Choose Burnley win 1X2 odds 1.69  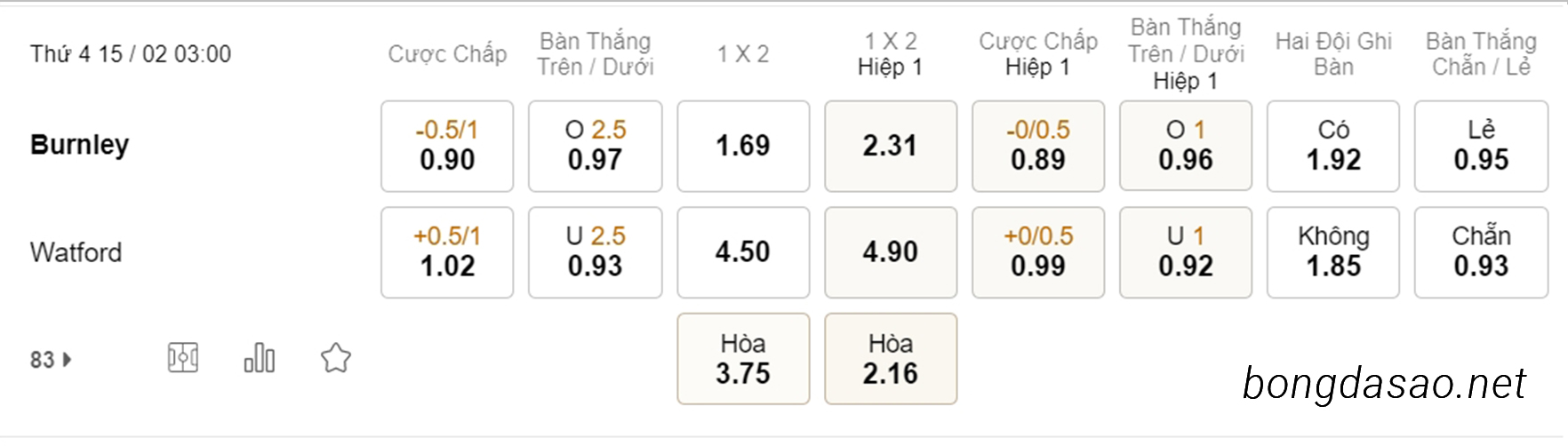pyautogui.click(x=743, y=146)
